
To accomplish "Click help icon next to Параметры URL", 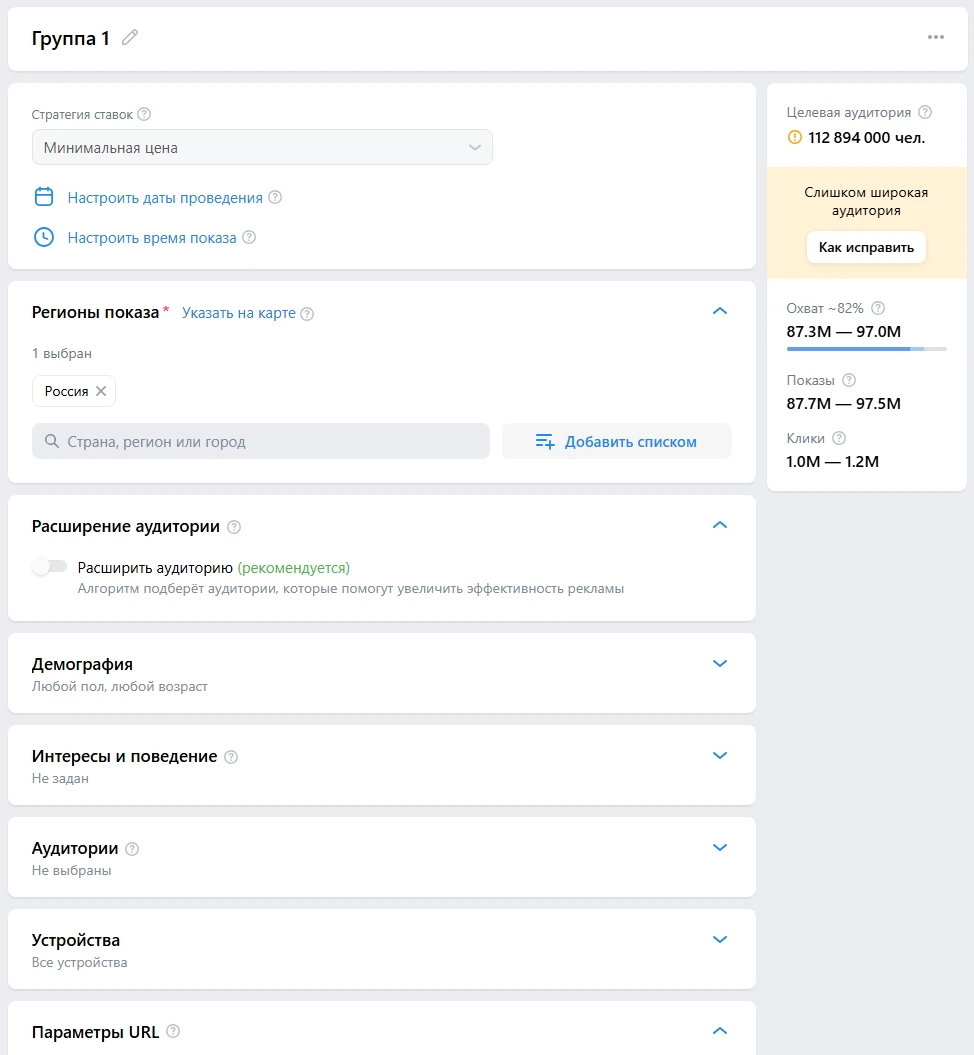I will point(173,1032).
